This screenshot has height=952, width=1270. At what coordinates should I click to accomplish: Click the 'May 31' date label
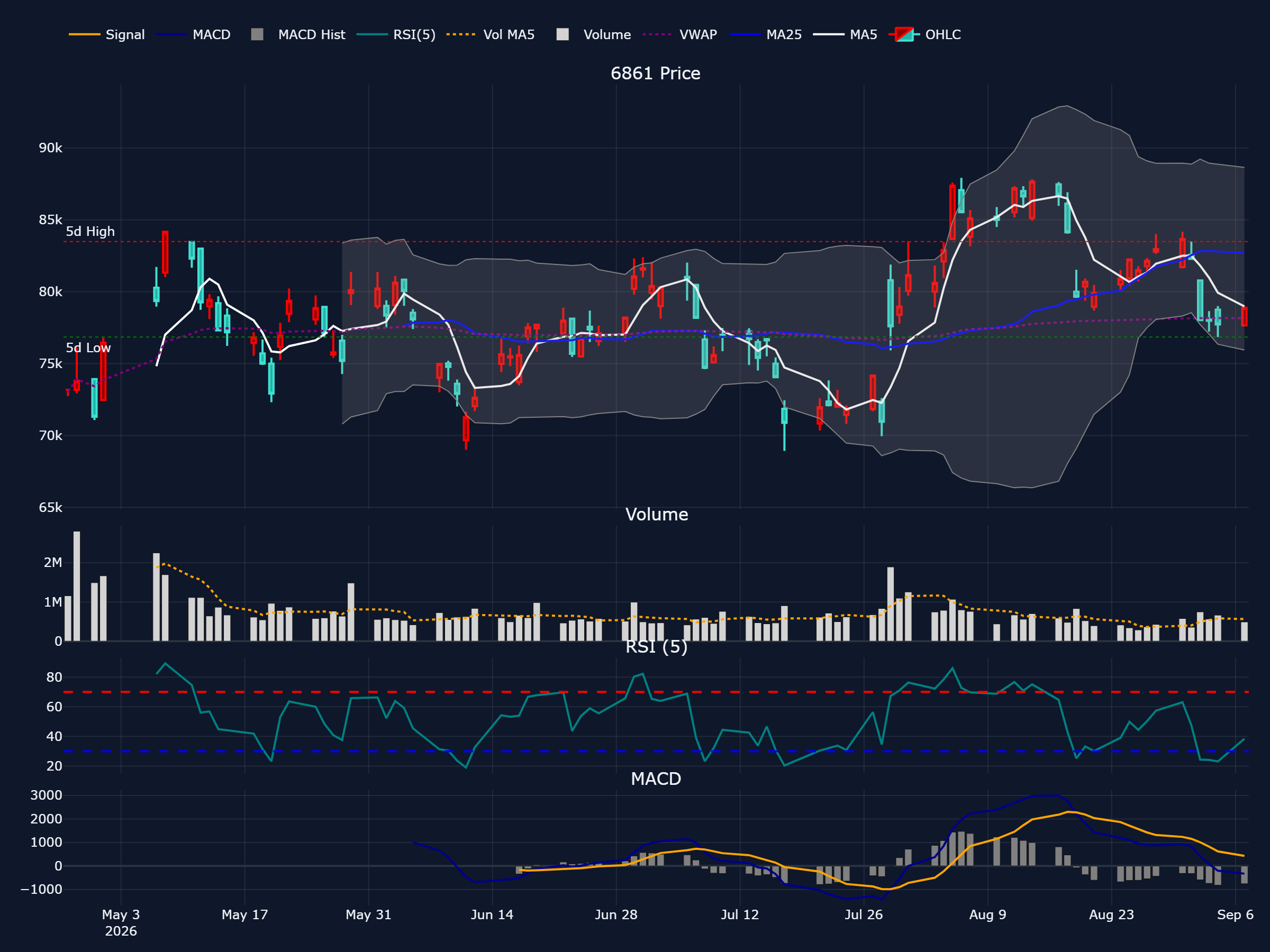[369, 914]
